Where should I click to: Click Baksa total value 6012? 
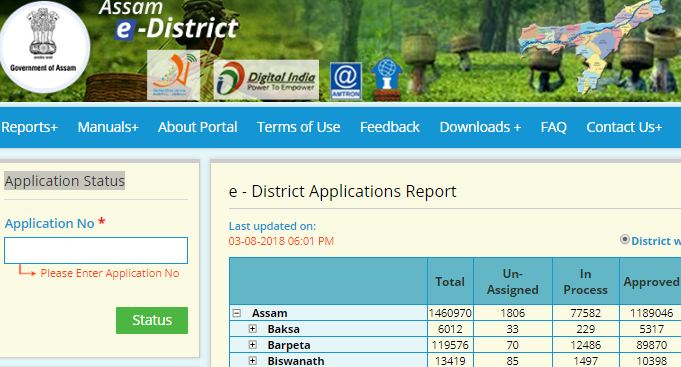point(450,329)
